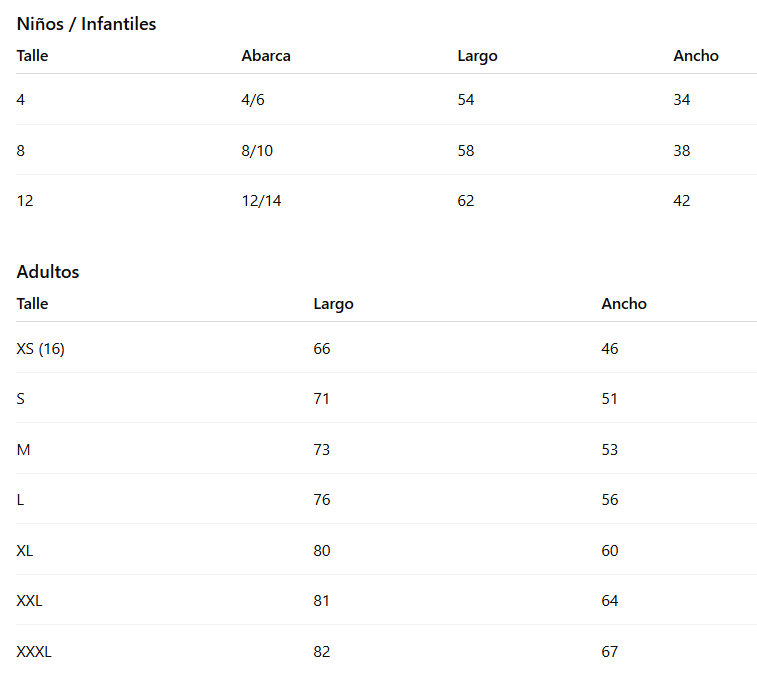Click the Ancho header in Adultos table
The height and width of the screenshot is (682, 757).
[624, 304]
